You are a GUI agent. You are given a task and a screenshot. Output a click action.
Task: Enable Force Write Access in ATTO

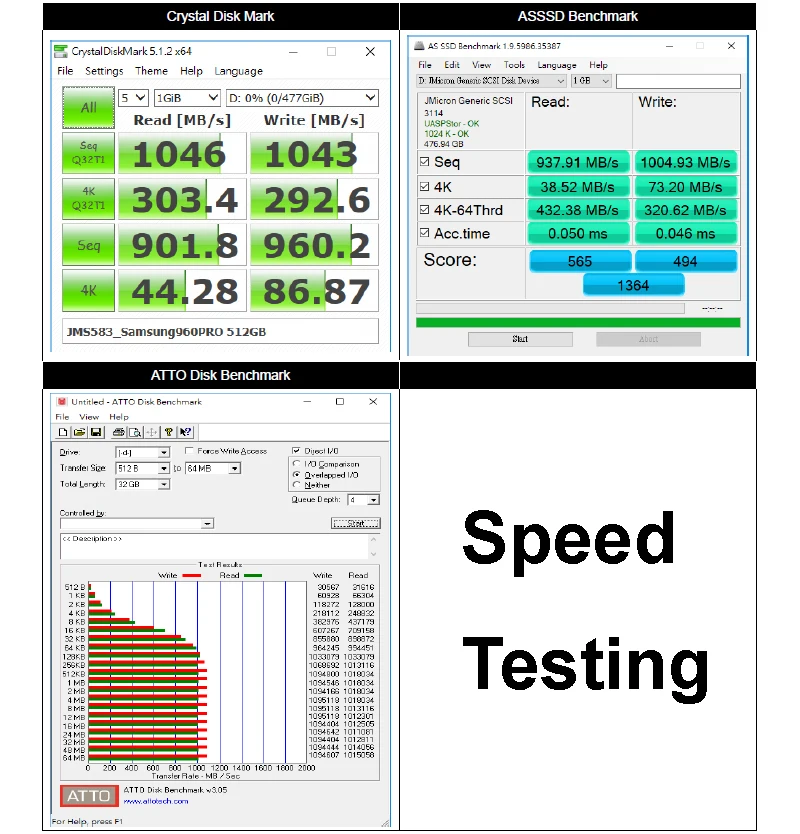coord(189,451)
